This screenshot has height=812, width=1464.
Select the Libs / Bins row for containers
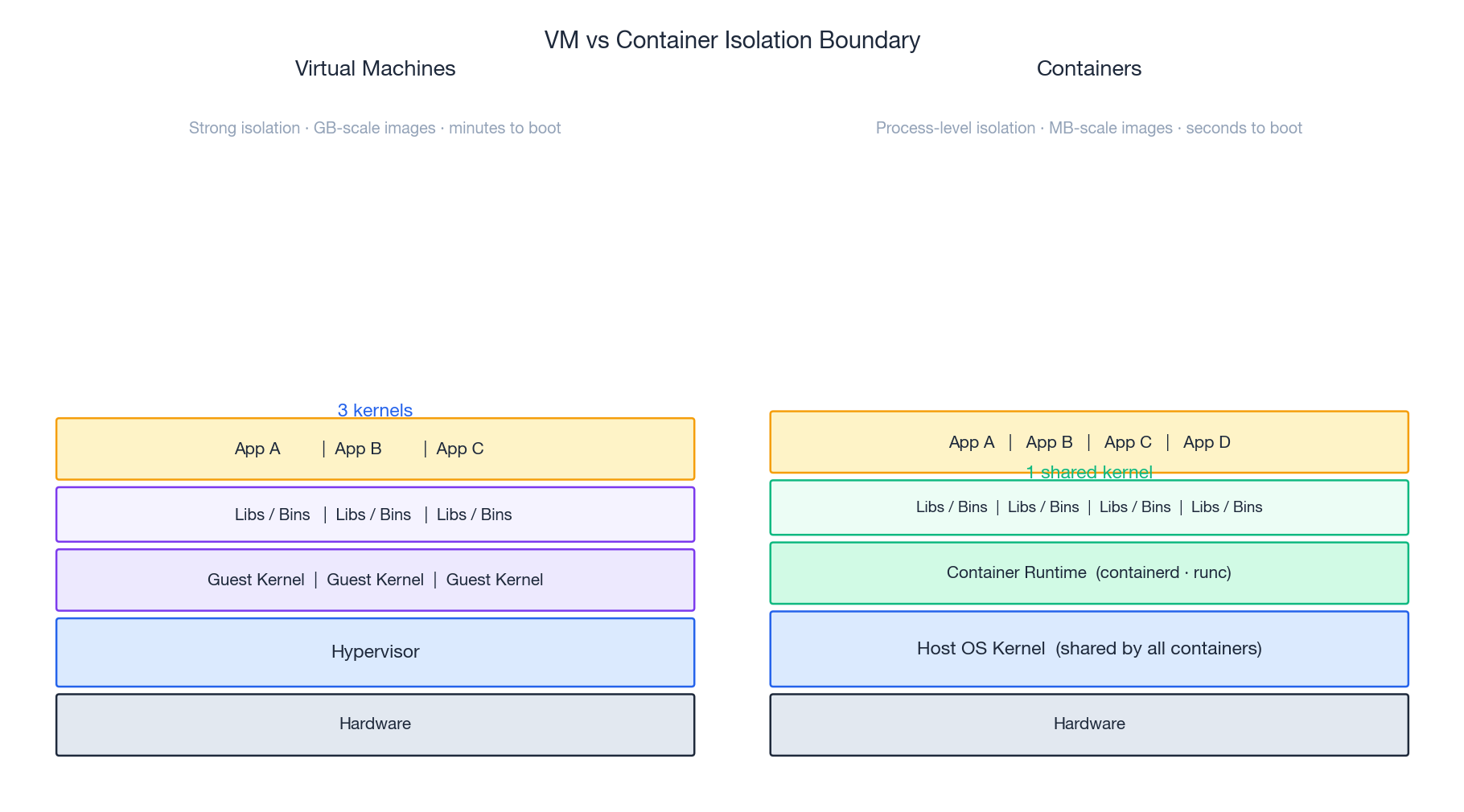coord(1088,506)
